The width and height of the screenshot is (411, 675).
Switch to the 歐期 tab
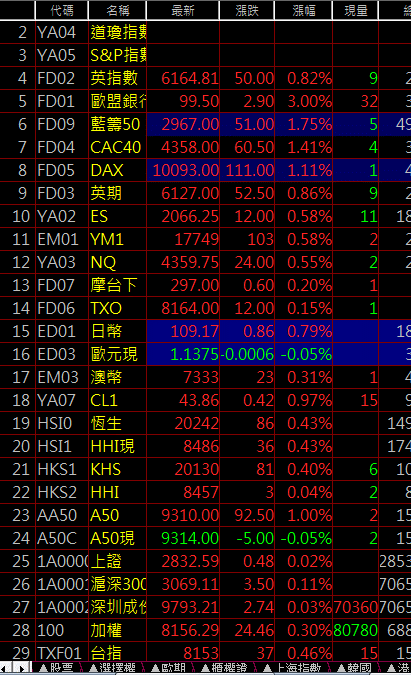pos(169,668)
